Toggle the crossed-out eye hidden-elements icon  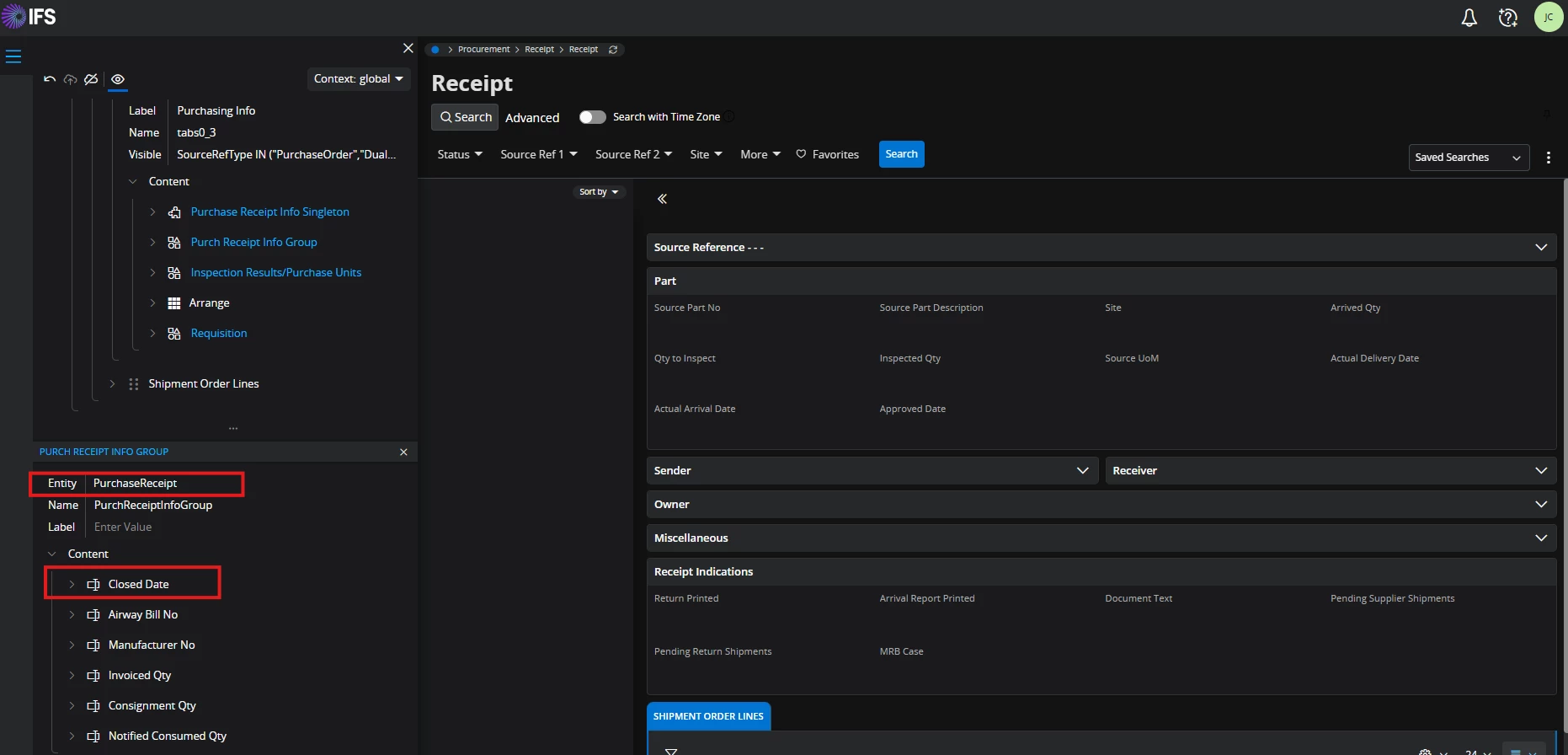point(92,79)
